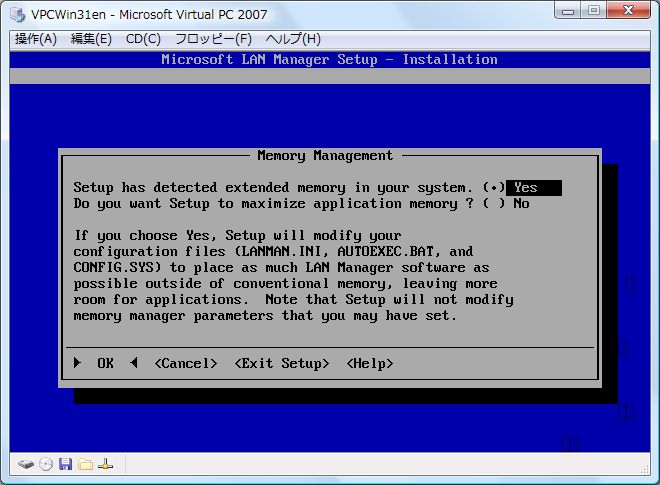Click the network adapter status icon
660x485 pixels.
[105, 464]
